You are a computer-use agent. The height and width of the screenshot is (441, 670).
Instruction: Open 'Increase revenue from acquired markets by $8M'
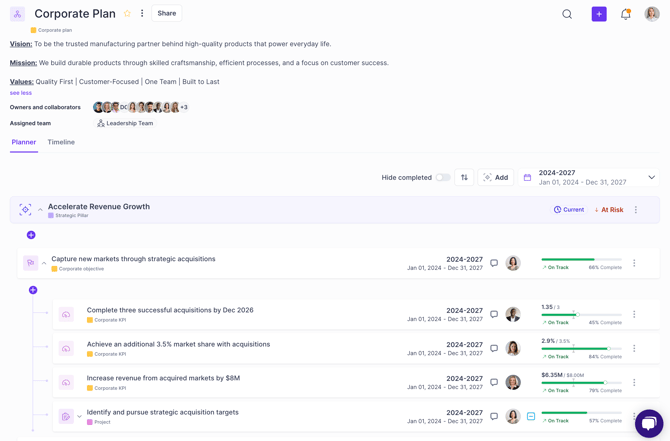click(163, 378)
